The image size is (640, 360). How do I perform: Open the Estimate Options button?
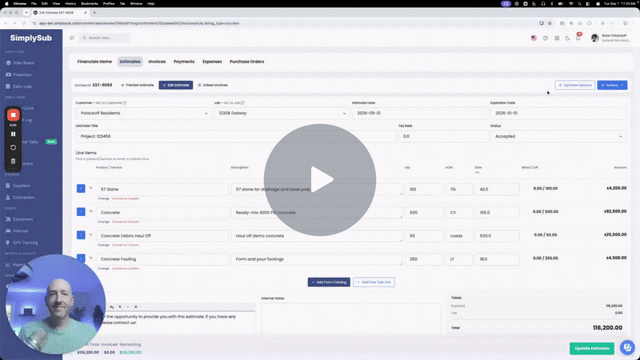(x=575, y=85)
